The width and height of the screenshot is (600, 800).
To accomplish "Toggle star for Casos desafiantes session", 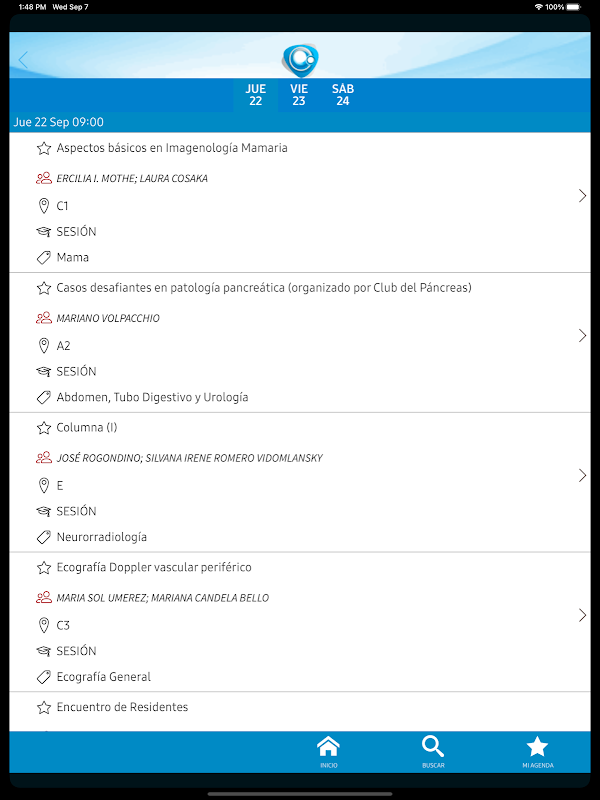I will tap(44, 288).
